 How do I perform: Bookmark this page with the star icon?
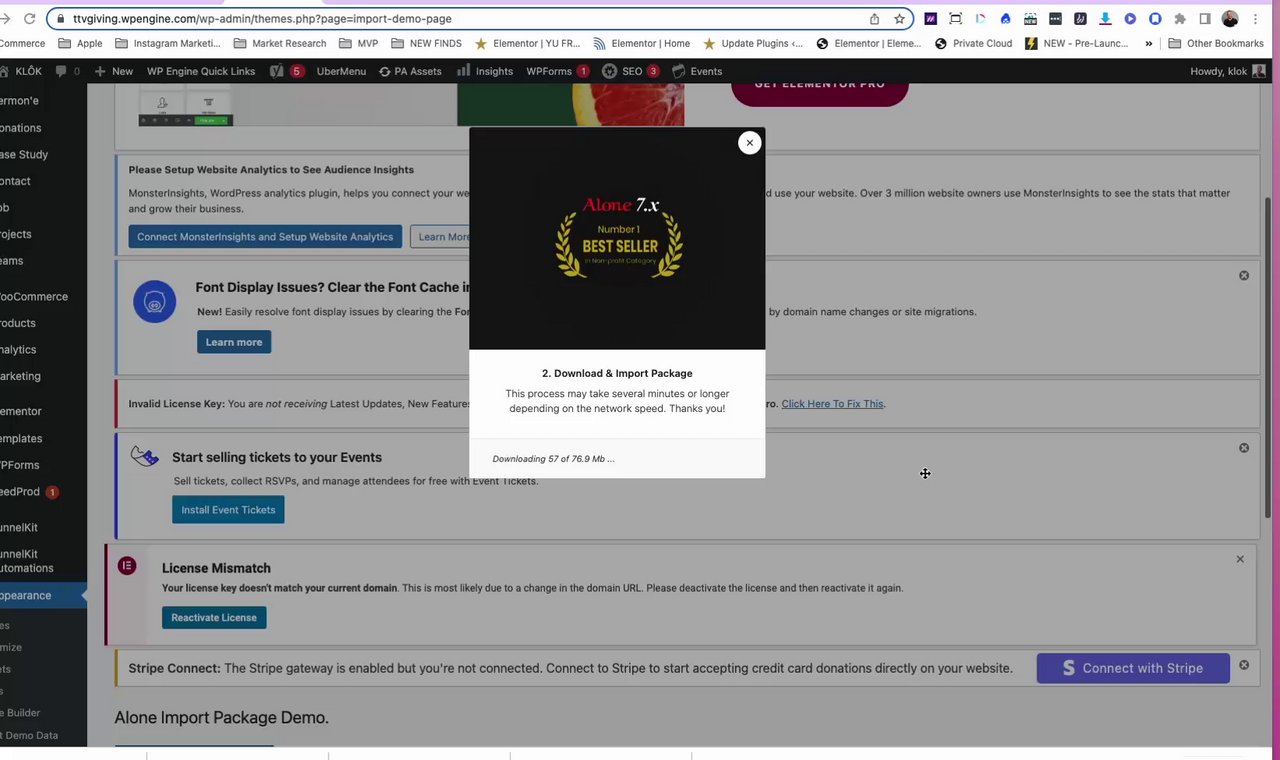click(x=899, y=18)
